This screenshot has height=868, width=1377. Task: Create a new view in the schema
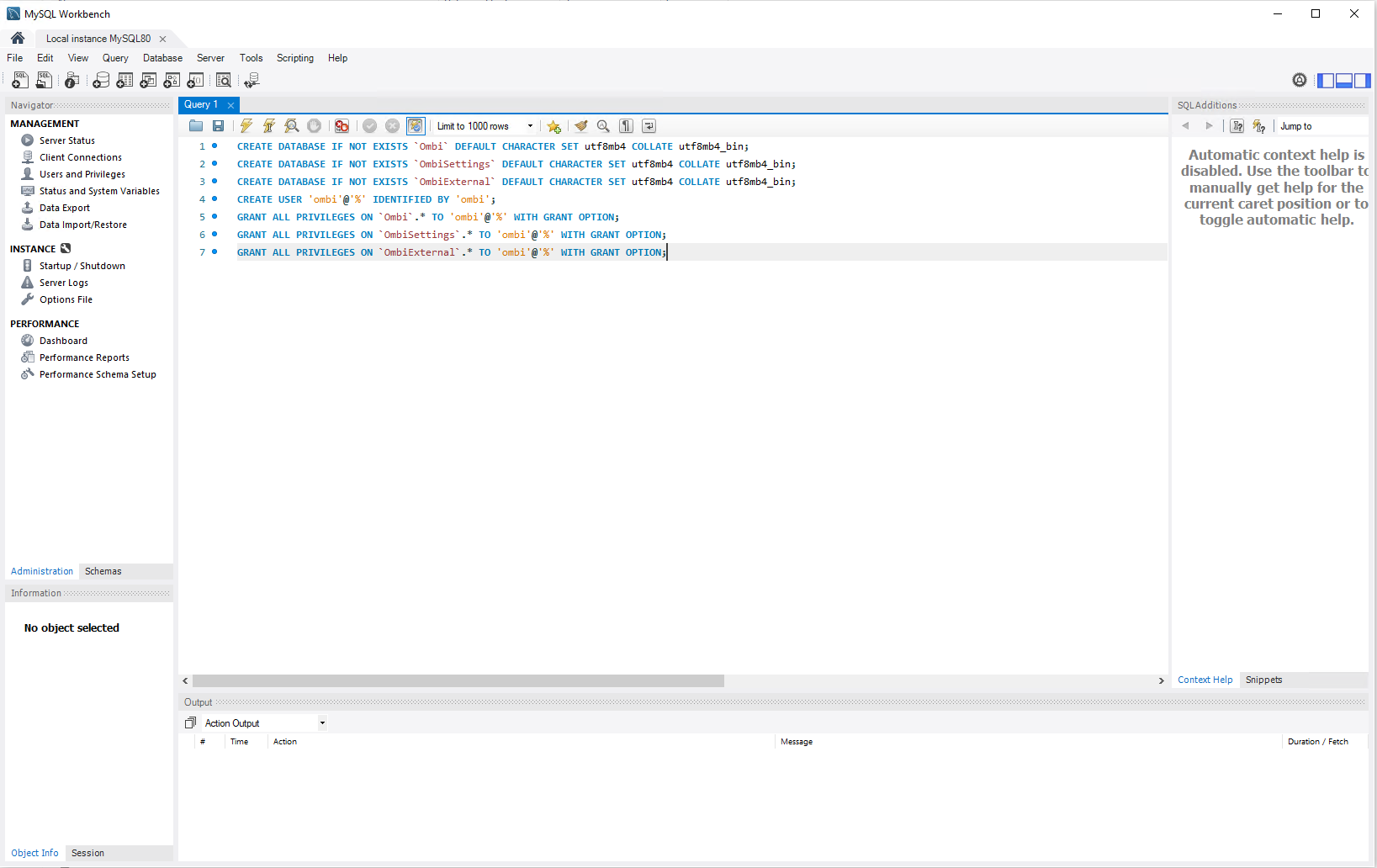coord(148,80)
